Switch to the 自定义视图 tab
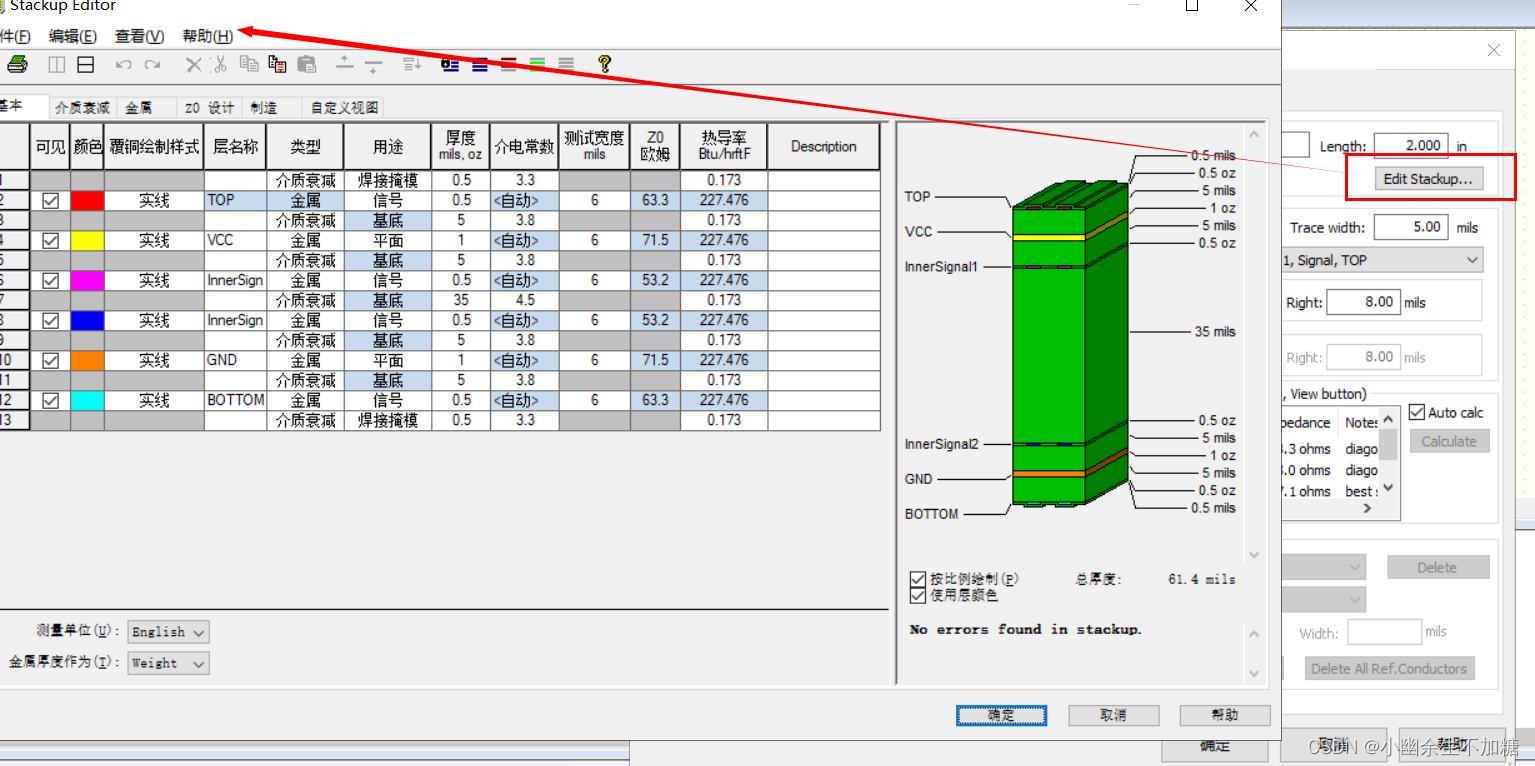1535x766 pixels. (344, 108)
